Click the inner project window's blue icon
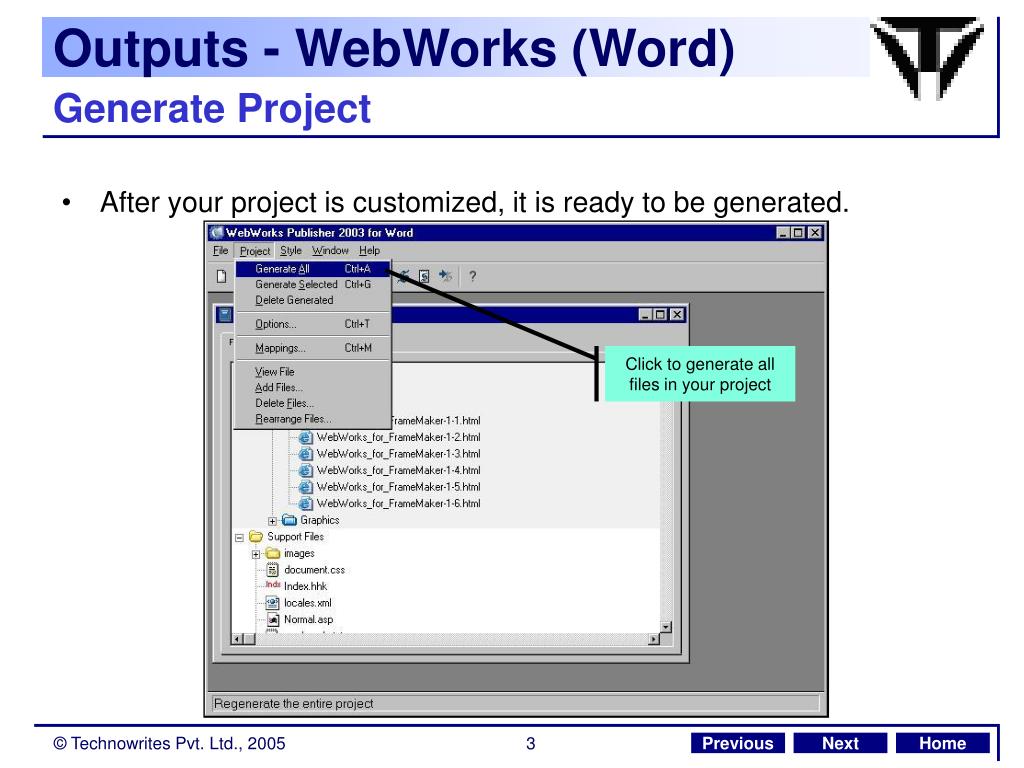Image resolution: width=1024 pixels, height=768 pixels. point(225,315)
